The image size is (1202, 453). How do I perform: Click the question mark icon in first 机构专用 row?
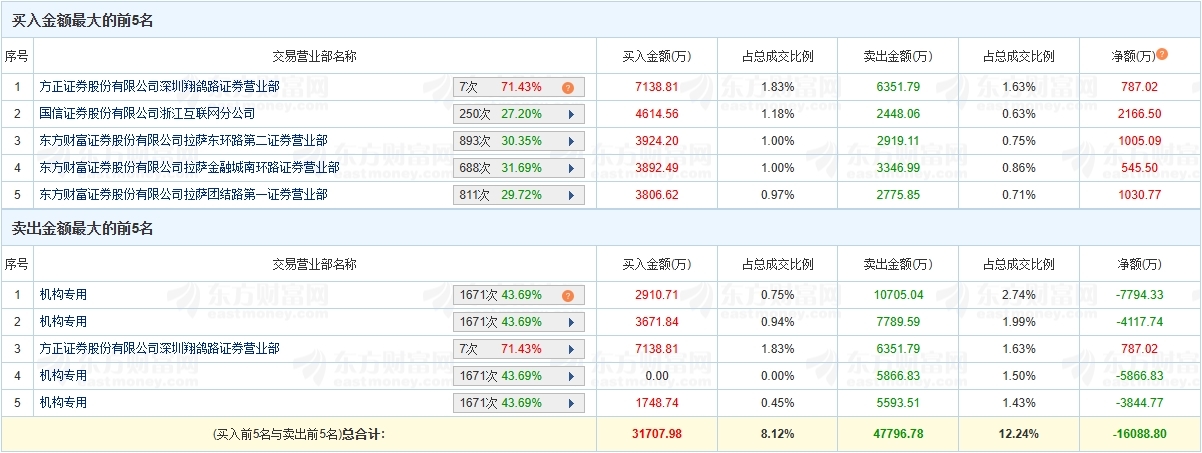568,296
